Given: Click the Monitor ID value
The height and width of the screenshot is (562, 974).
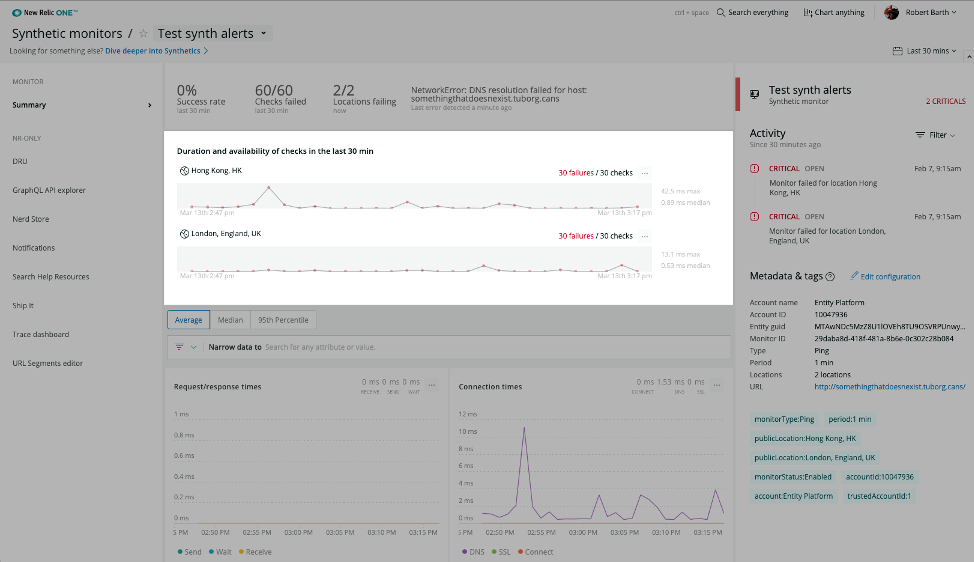Looking at the screenshot, I should coord(883,339).
